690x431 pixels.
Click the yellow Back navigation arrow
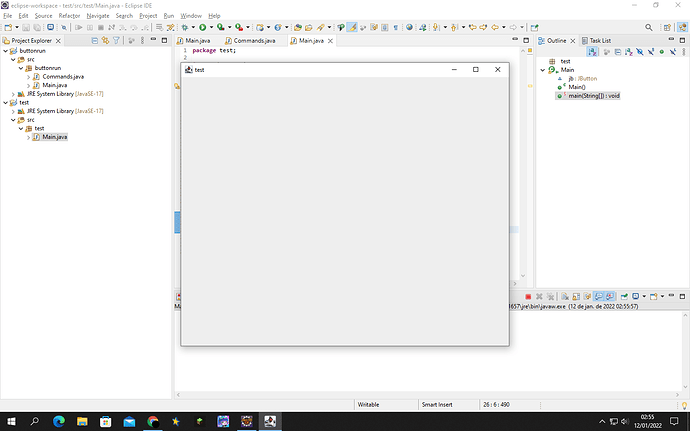coord(495,27)
